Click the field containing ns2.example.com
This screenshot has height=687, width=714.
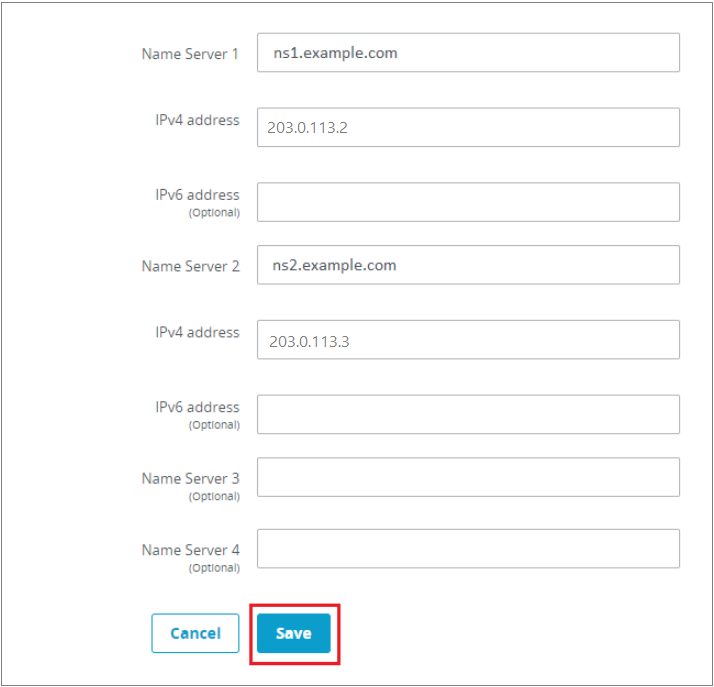[468, 265]
